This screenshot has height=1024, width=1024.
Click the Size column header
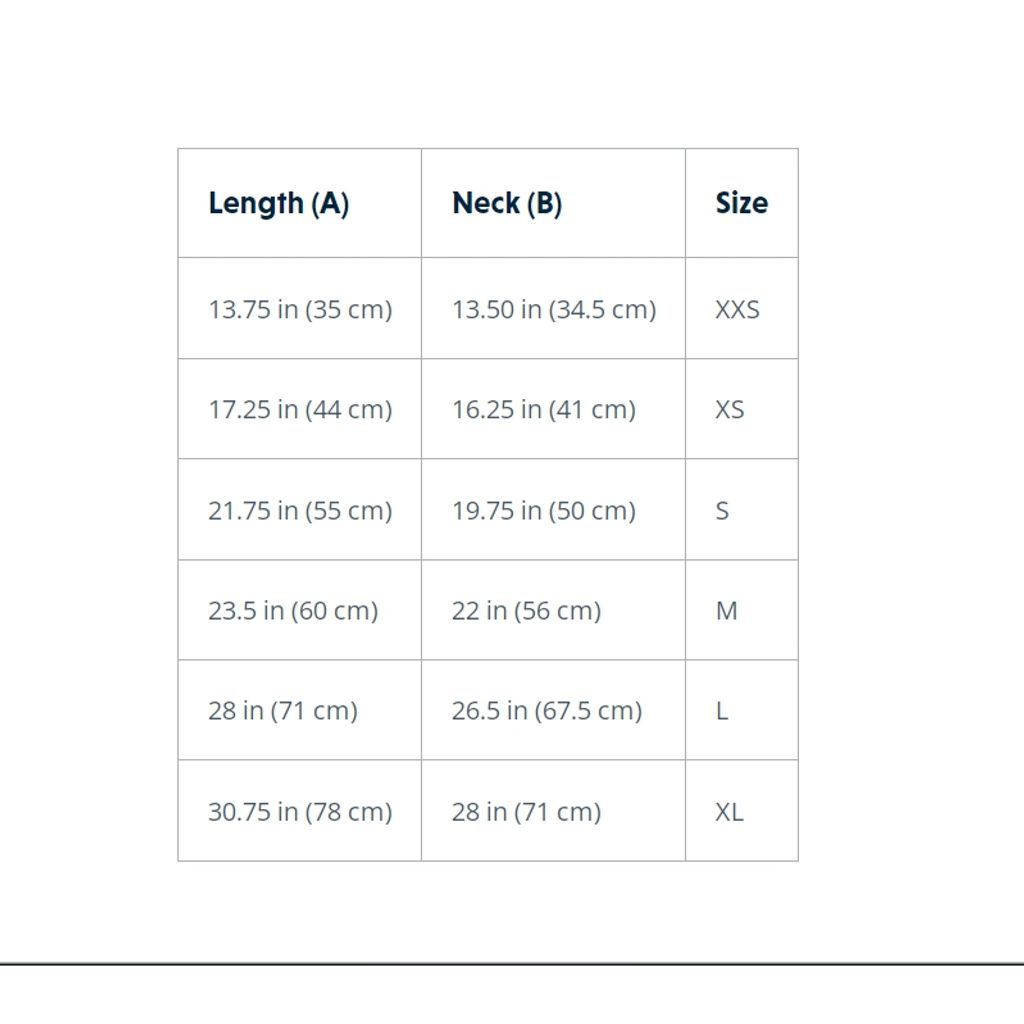(x=741, y=203)
